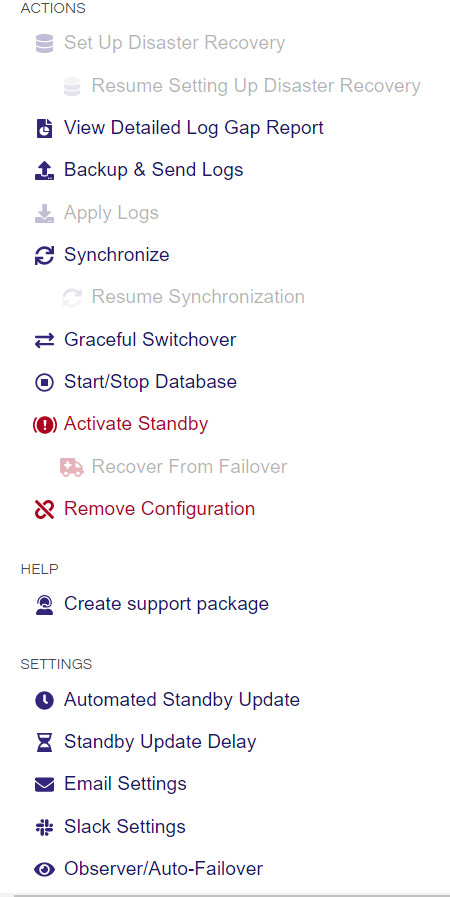The image size is (450, 897).
Task: Click the Backup & Send Logs upload icon
Action: coord(45,170)
